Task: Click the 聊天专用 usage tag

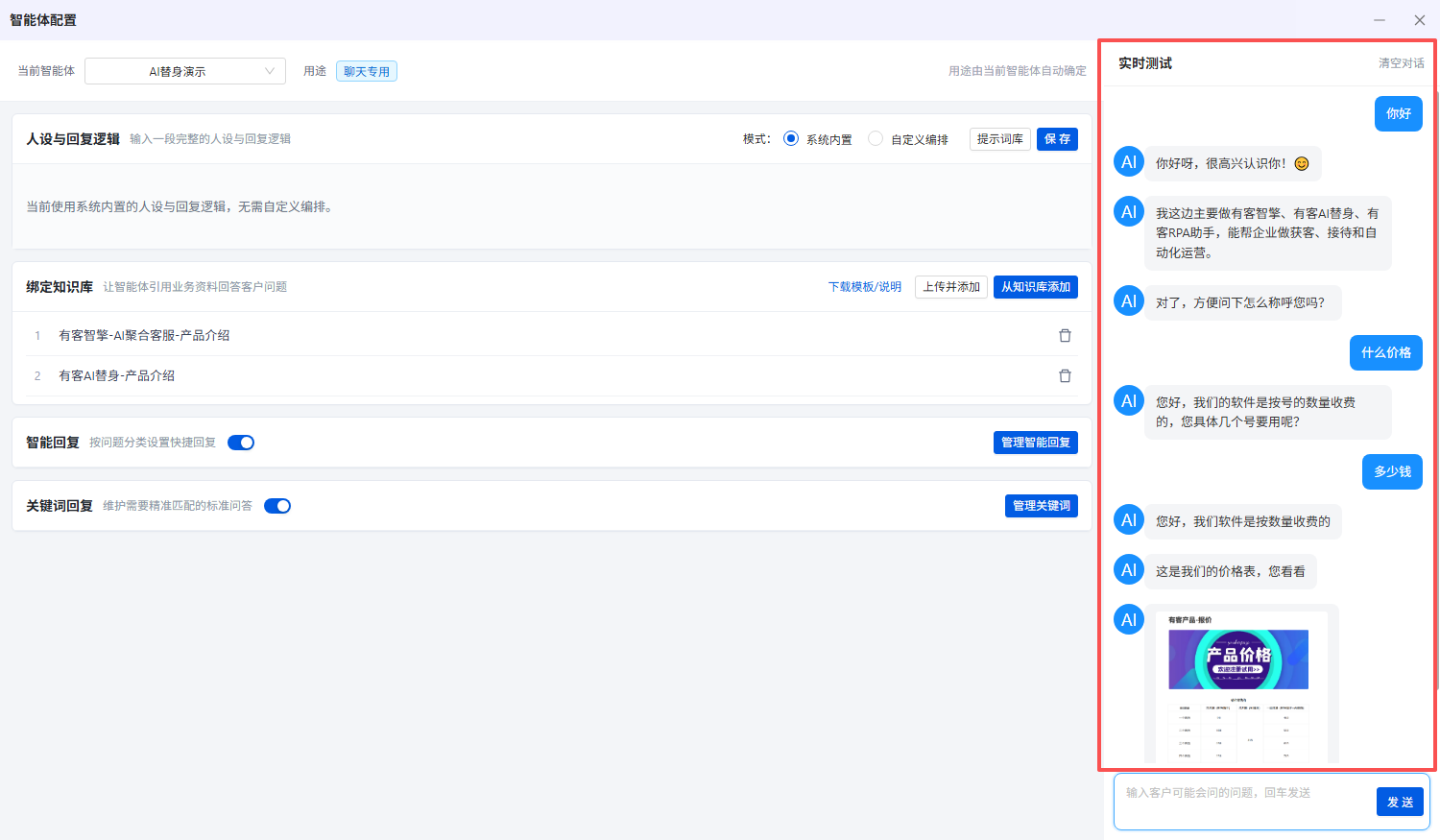Action: (x=367, y=71)
